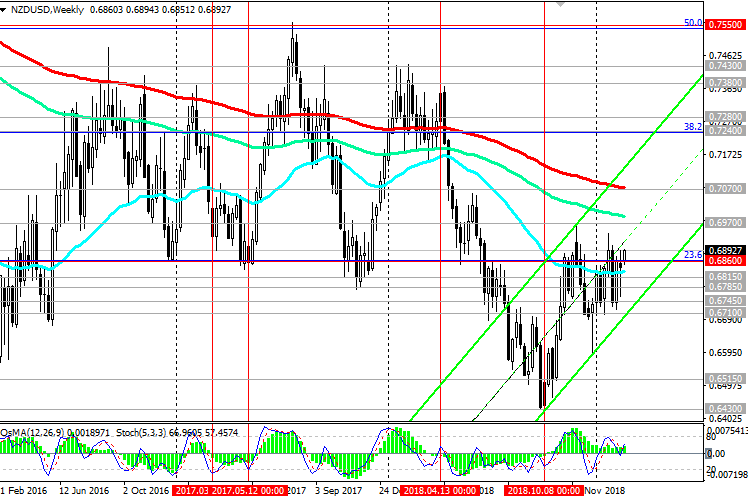Select the 0.65950 price scale value

[x=726, y=353]
